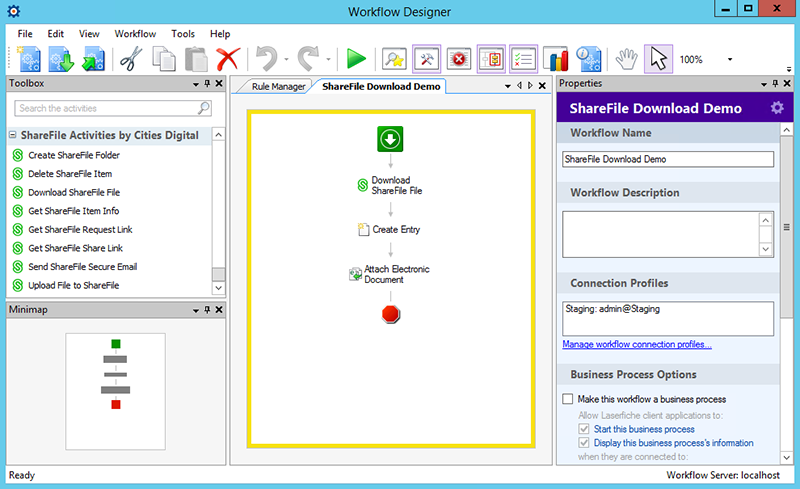This screenshot has width=800, height=489.
Task: Click Properties panel scroll down arrow
Action: (x=786, y=457)
